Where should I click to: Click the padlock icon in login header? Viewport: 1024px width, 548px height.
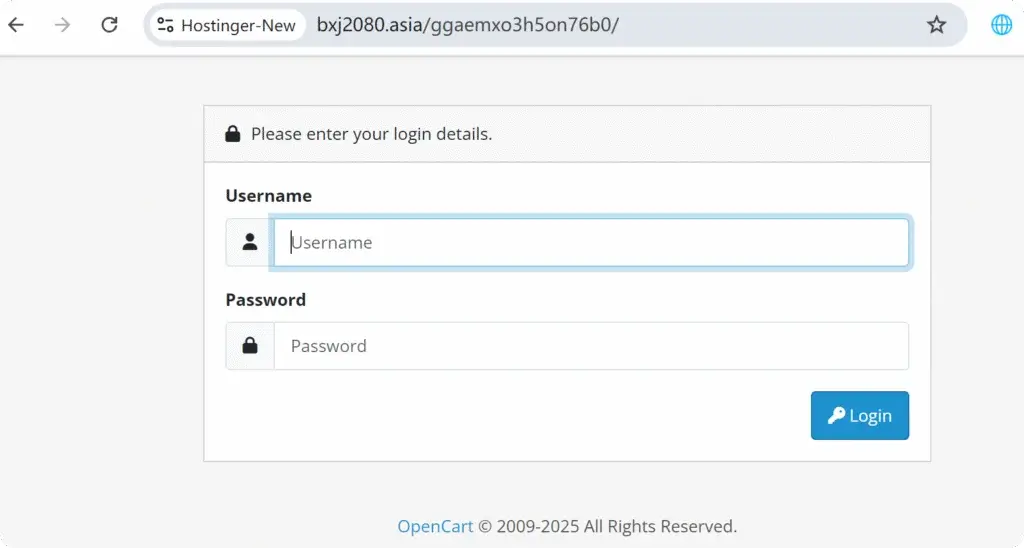[233, 133]
